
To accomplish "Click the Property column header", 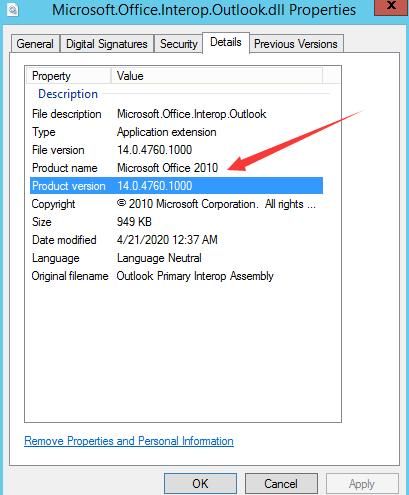I will (69, 76).
